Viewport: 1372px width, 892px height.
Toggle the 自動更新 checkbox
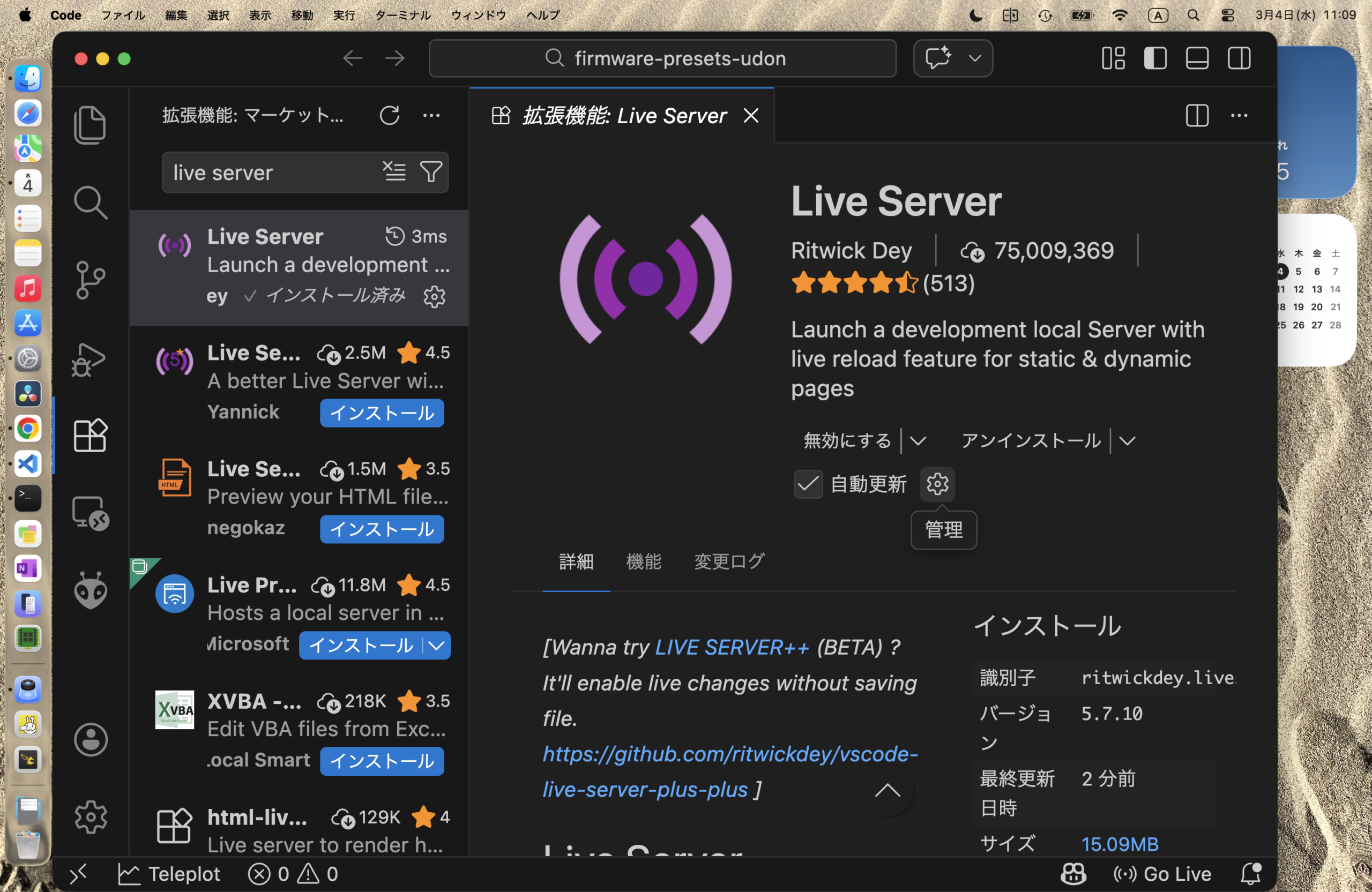[808, 484]
